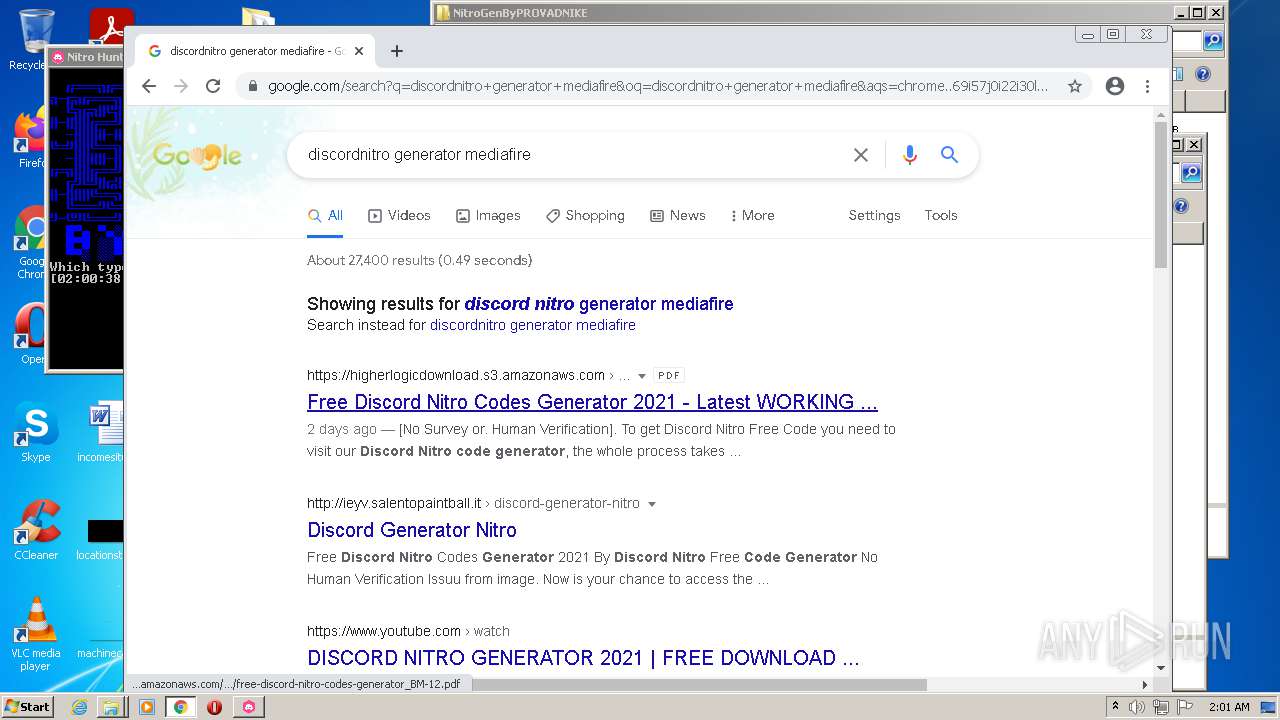Open the Opera taskbar icon
Screen dimensions: 1280x720
coord(214,707)
